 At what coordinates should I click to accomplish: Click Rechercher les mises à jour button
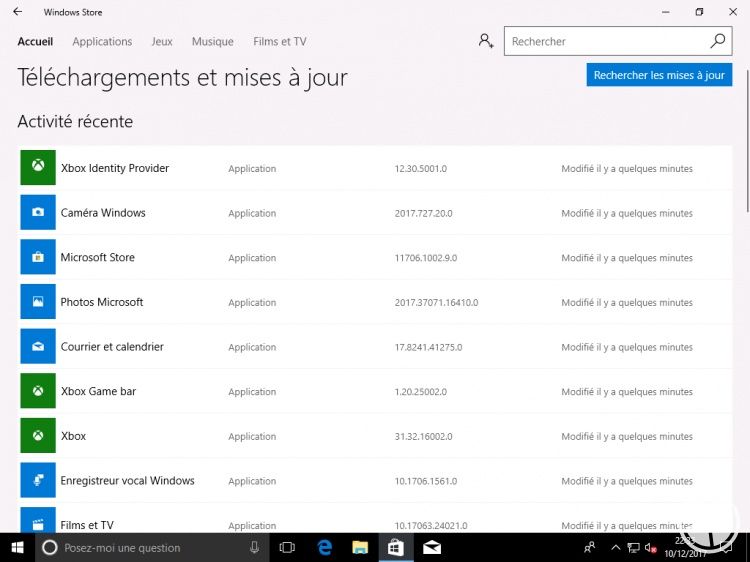(x=659, y=75)
